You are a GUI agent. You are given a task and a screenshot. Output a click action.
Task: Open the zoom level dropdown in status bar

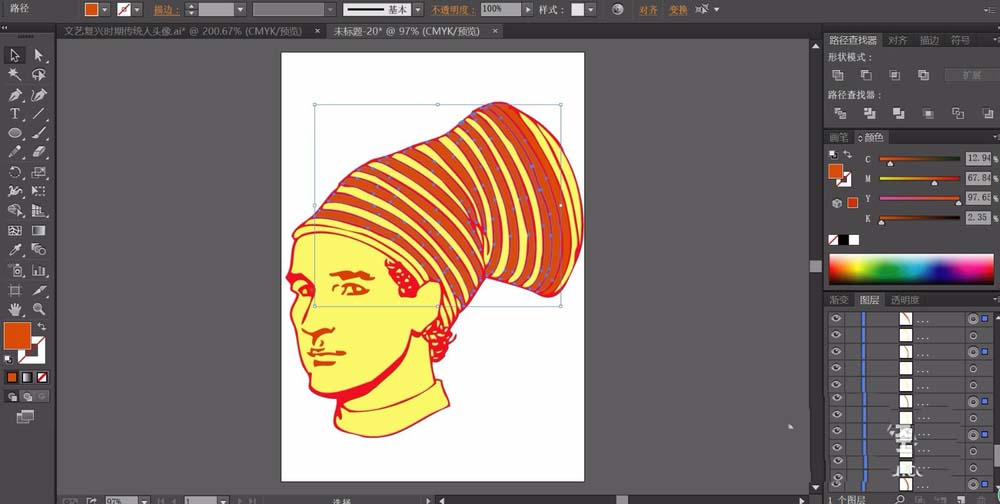coord(143,501)
